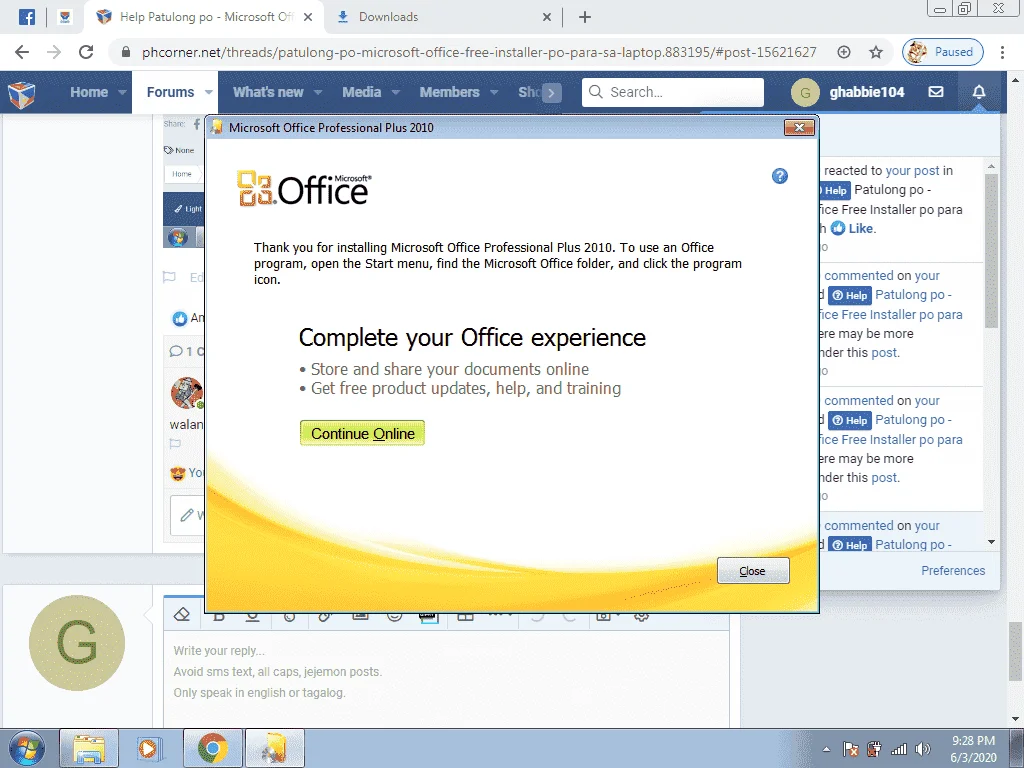Click the phcorner site logo
This screenshot has height=768, width=1024.
coord(22,93)
